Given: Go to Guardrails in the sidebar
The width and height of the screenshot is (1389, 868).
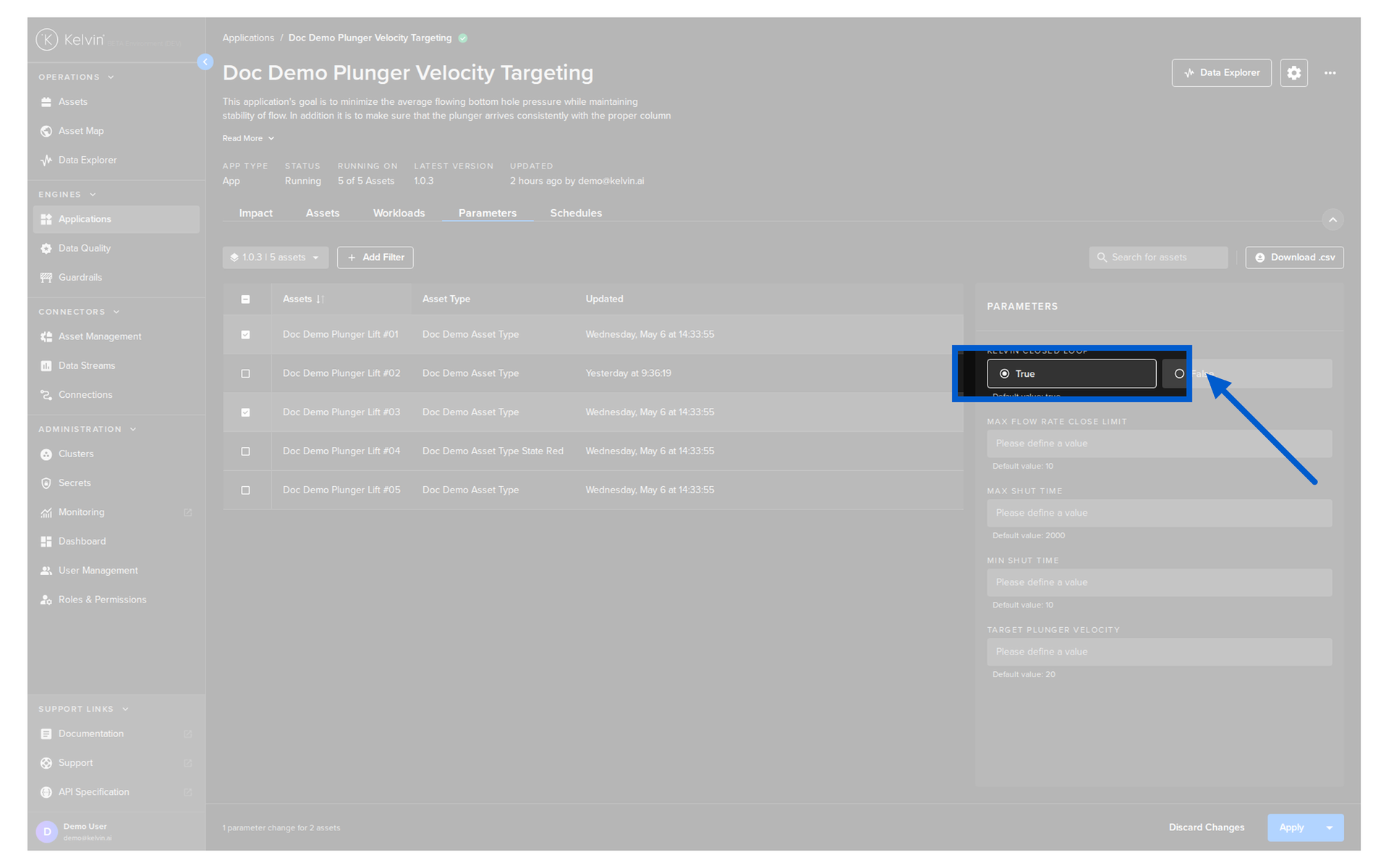Looking at the screenshot, I should coord(80,277).
